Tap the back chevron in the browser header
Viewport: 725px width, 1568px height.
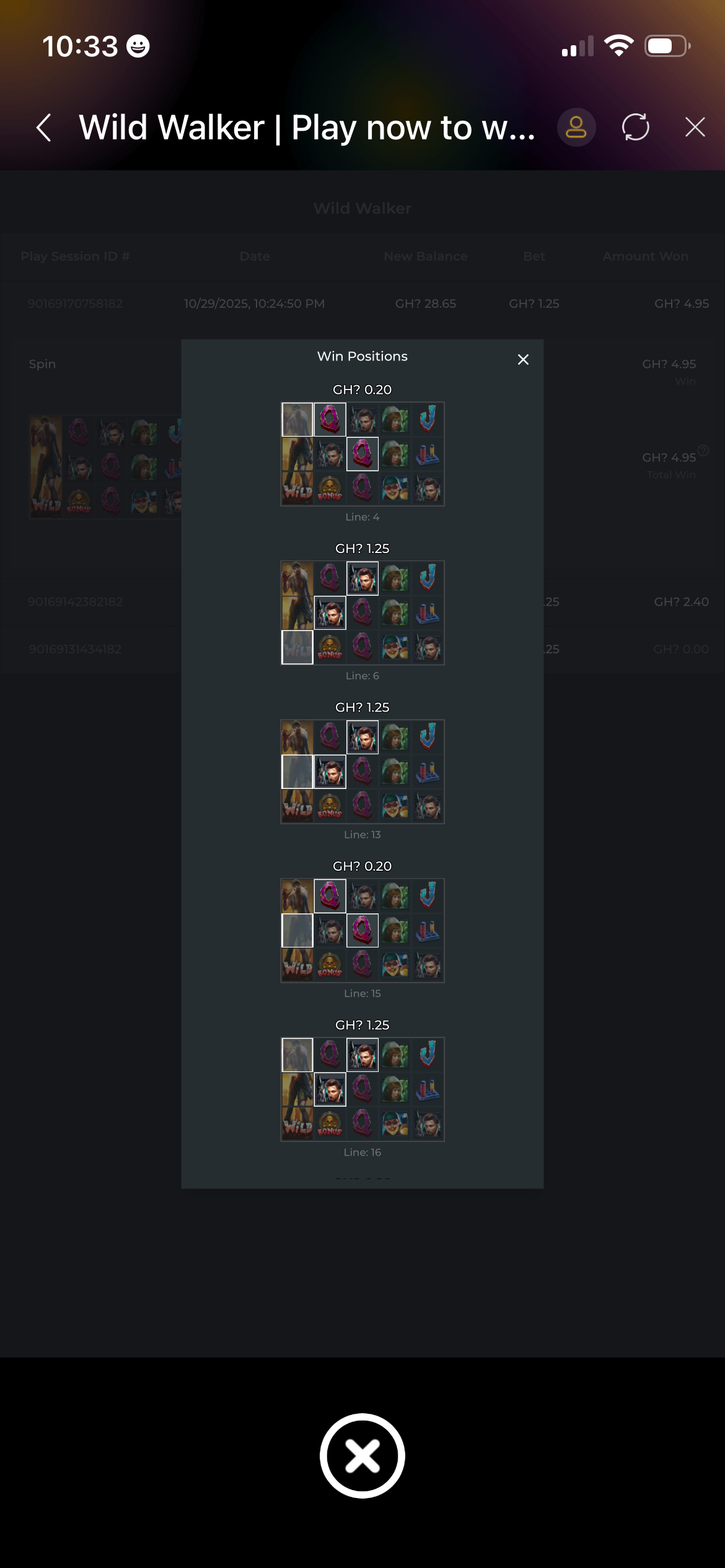click(43, 128)
